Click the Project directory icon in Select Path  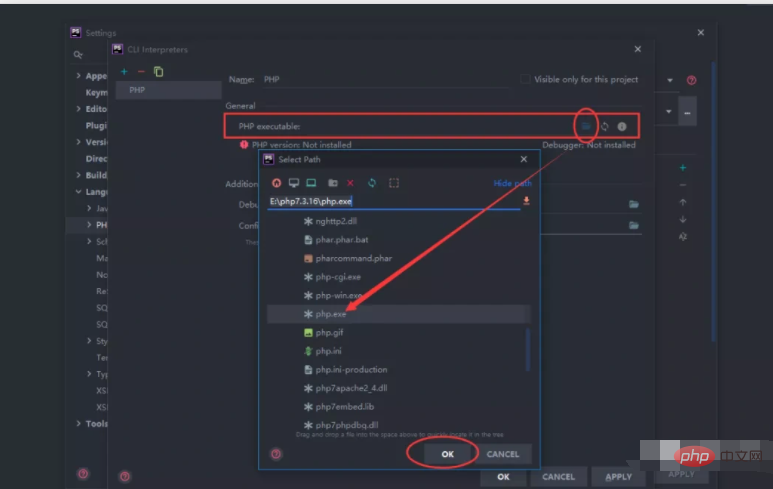(311, 183)
